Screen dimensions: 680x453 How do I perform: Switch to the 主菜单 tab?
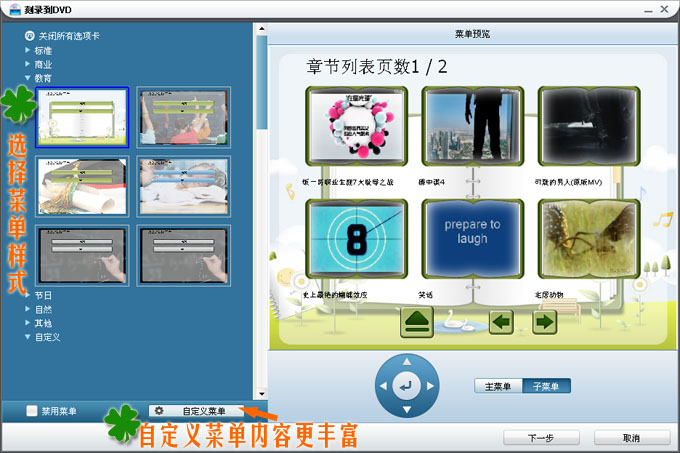[498, 386]
